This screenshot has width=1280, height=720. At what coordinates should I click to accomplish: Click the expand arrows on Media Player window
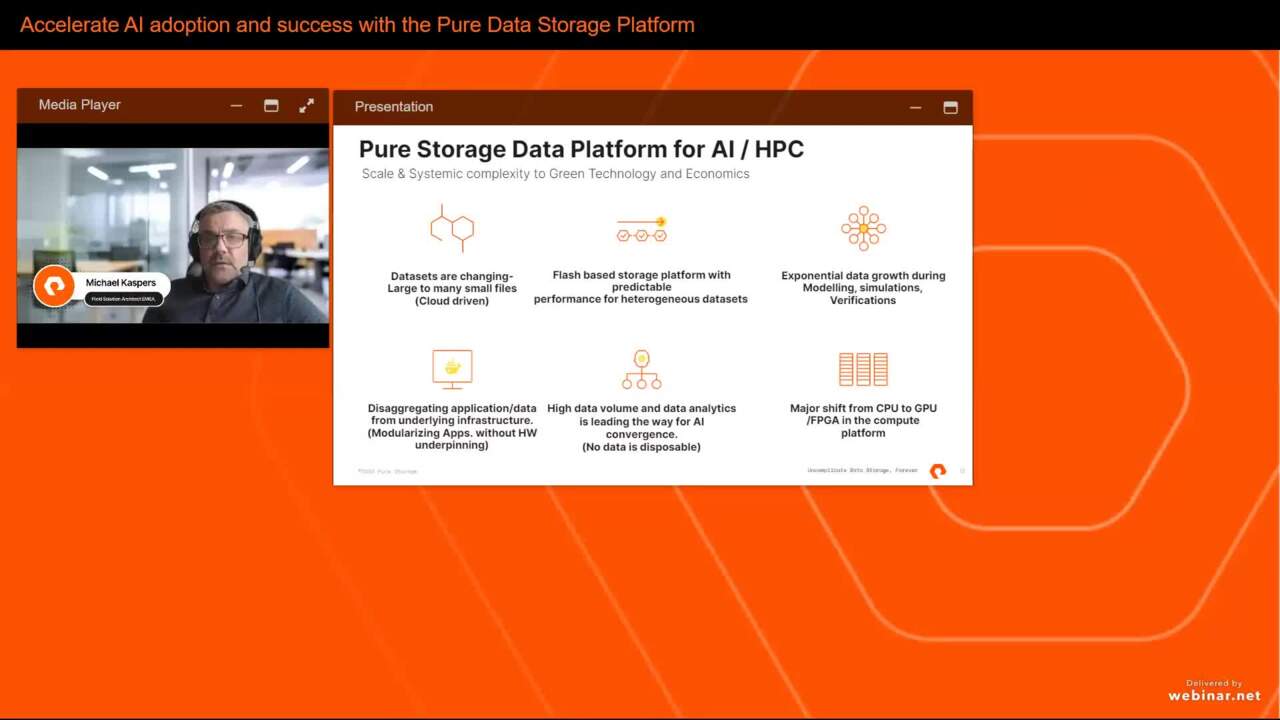307,104
